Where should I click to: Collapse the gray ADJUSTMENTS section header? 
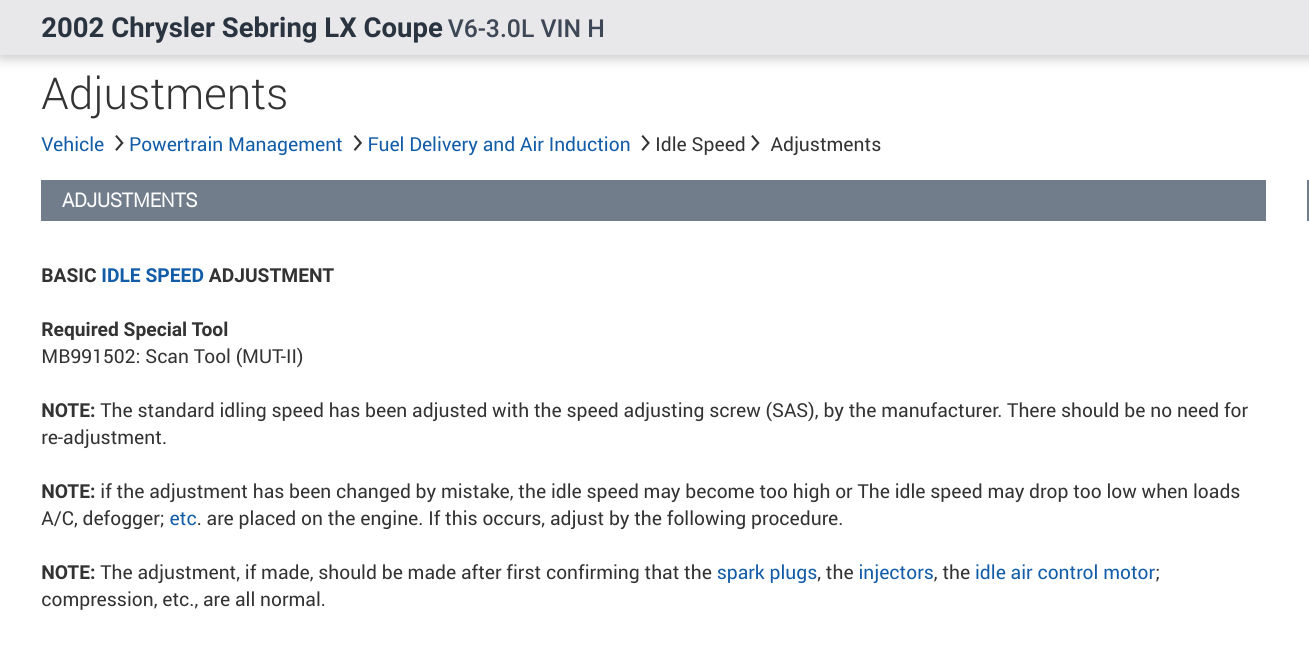click(653, 200)
